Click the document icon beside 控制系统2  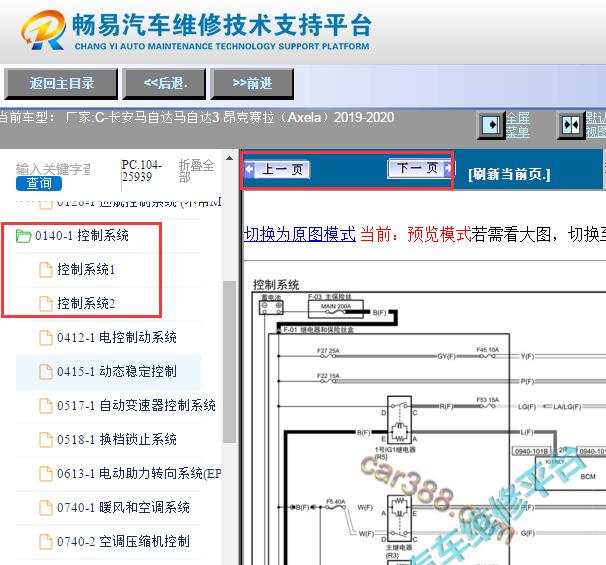[x=46, y=303]
